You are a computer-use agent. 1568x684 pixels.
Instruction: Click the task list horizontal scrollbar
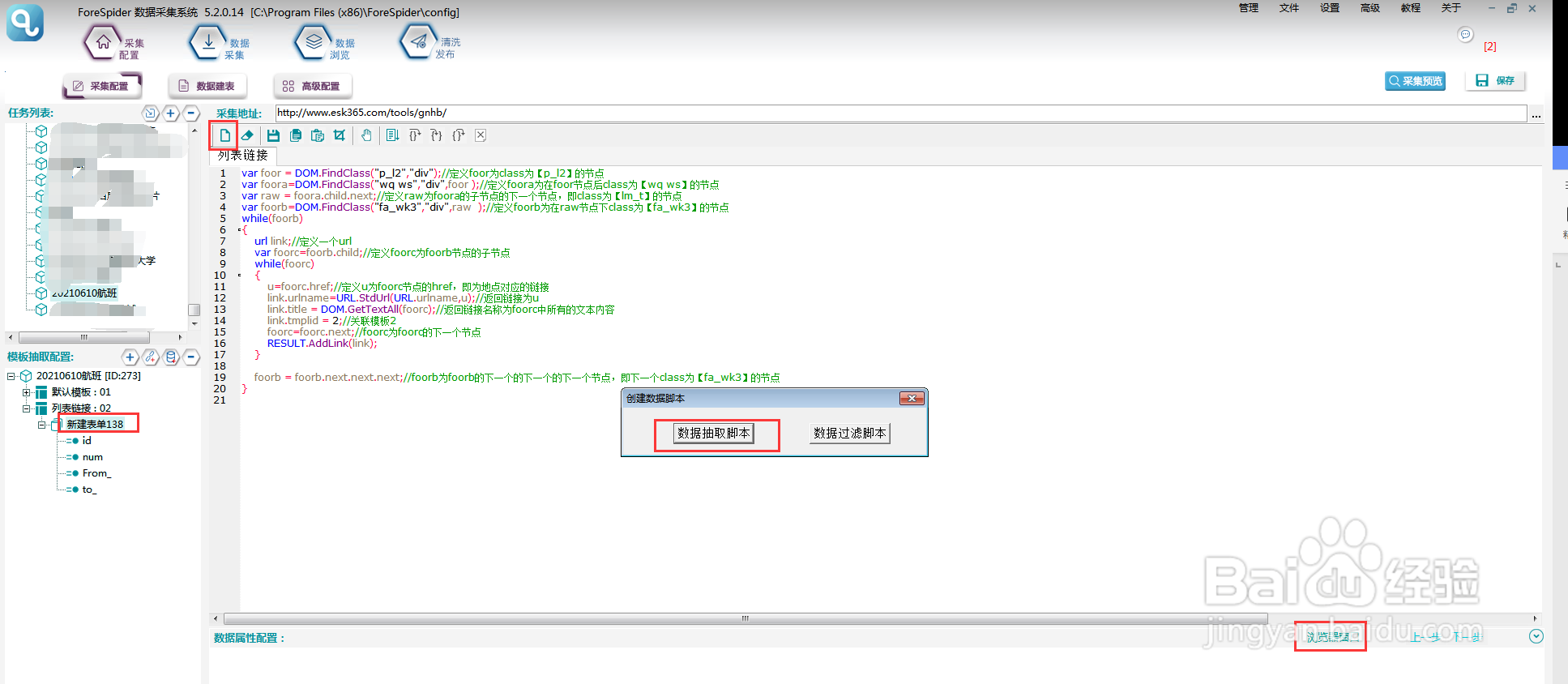click(x=84, y=337)
